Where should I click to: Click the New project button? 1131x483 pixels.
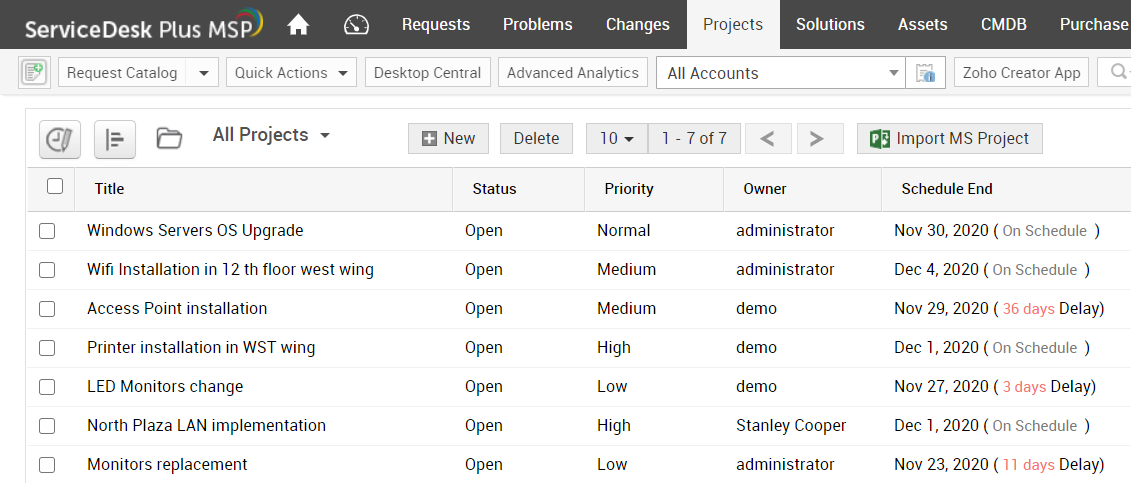pyautogui.click(x=448, y=139)
